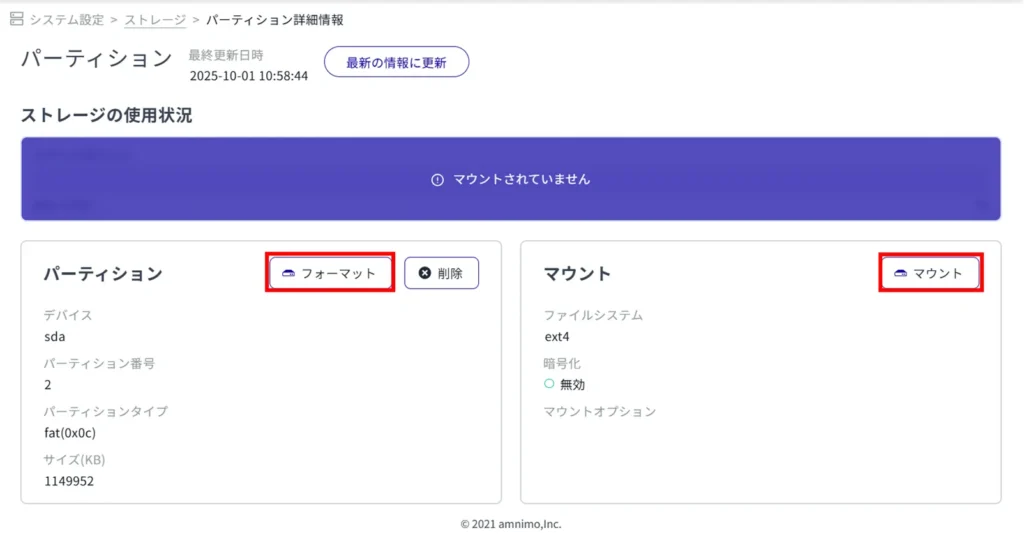Open the ストレージ breadcrumb link

[x=155, y=19]
